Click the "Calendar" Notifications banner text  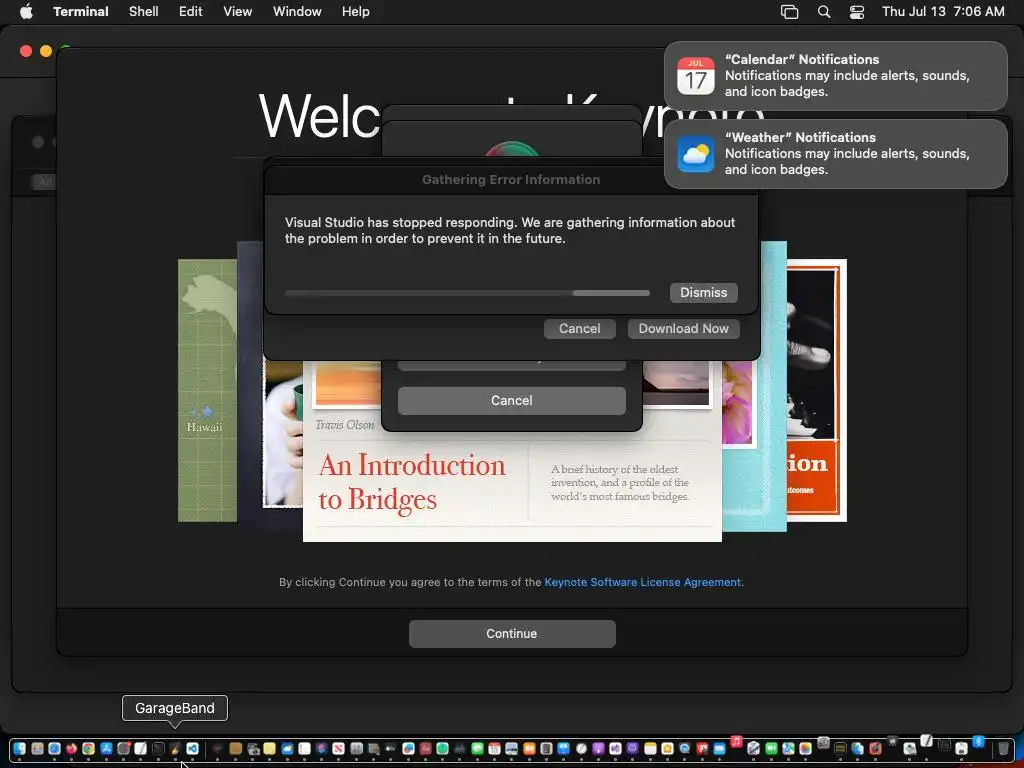point(802,59)
